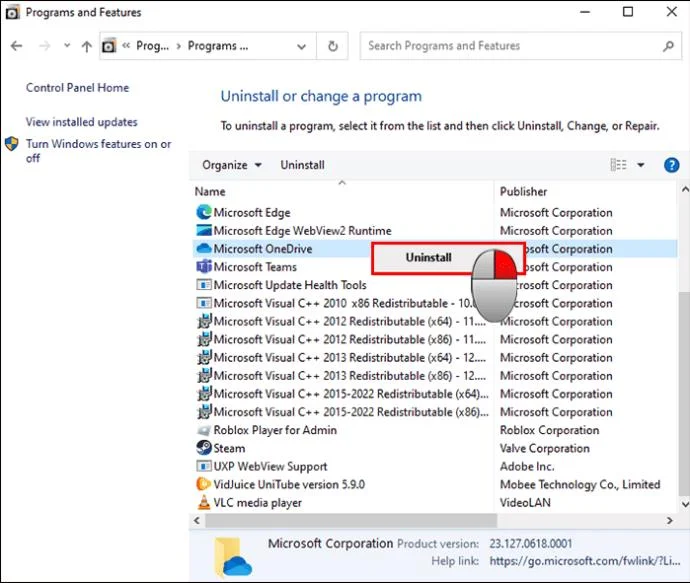Click the toolbar Uninstall button
The height and width of the screenshot is (583, 690).
[x=302, y=165]
